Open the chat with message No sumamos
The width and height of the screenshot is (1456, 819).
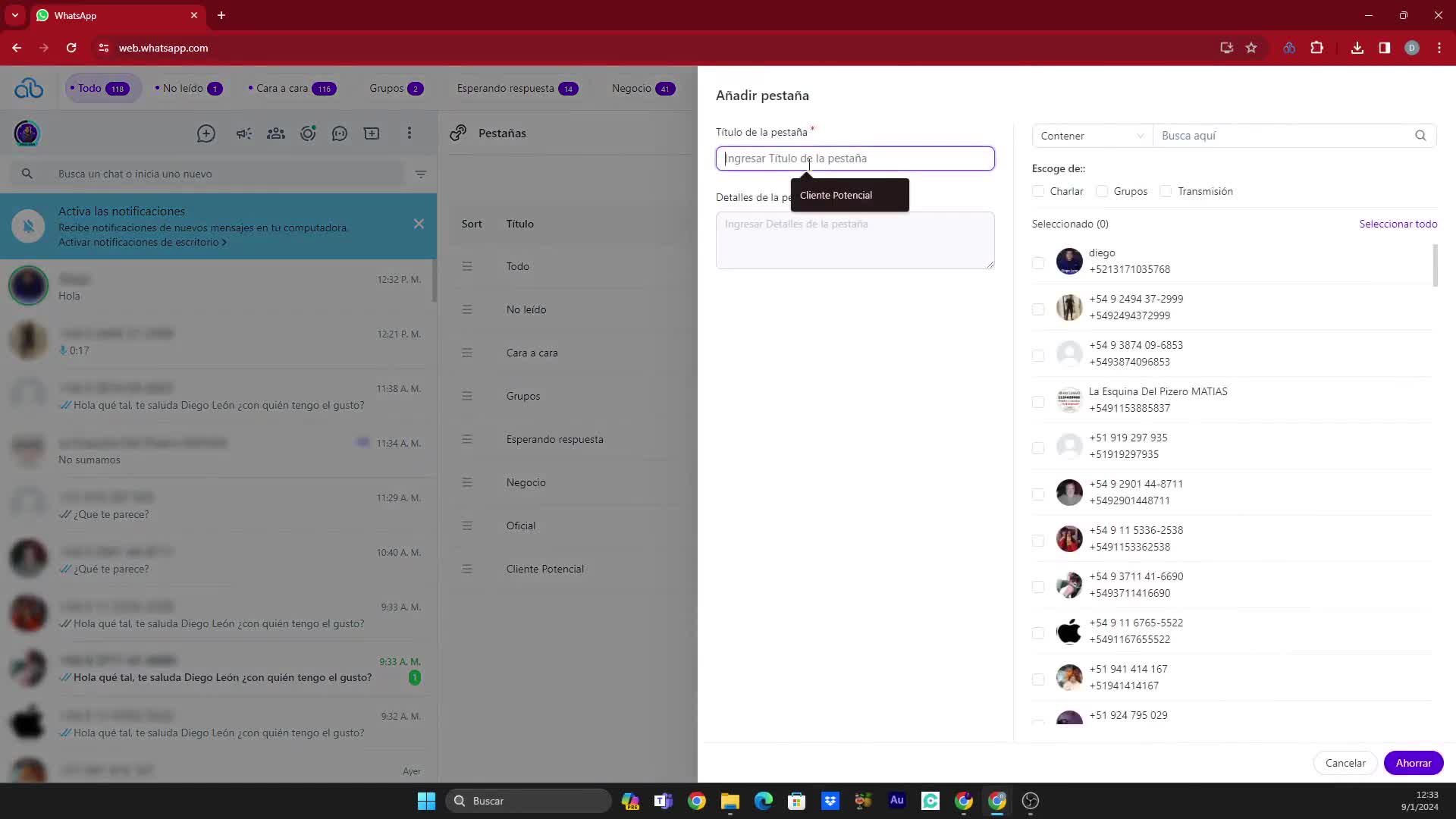tap(218, 450)
